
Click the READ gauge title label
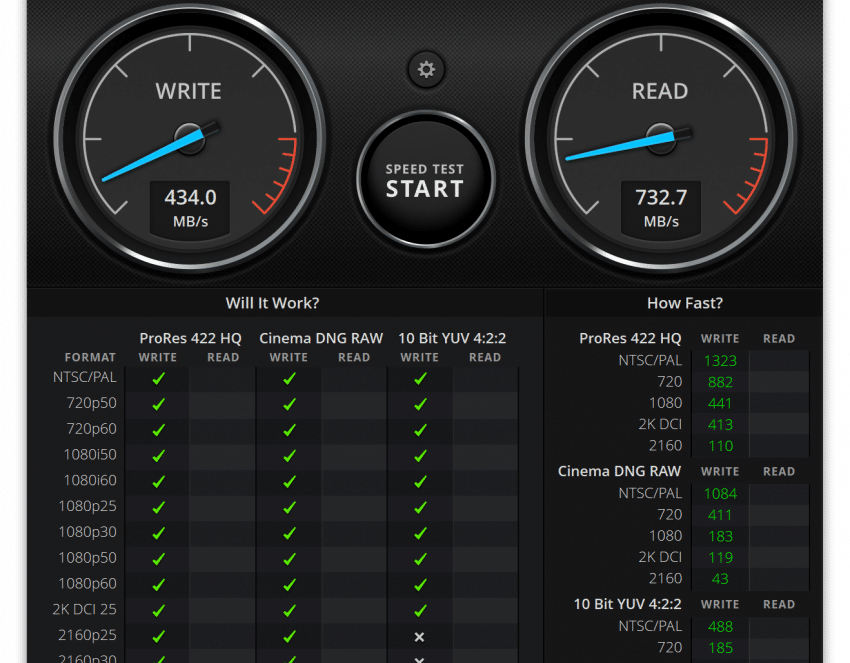(x=660, y=91)
